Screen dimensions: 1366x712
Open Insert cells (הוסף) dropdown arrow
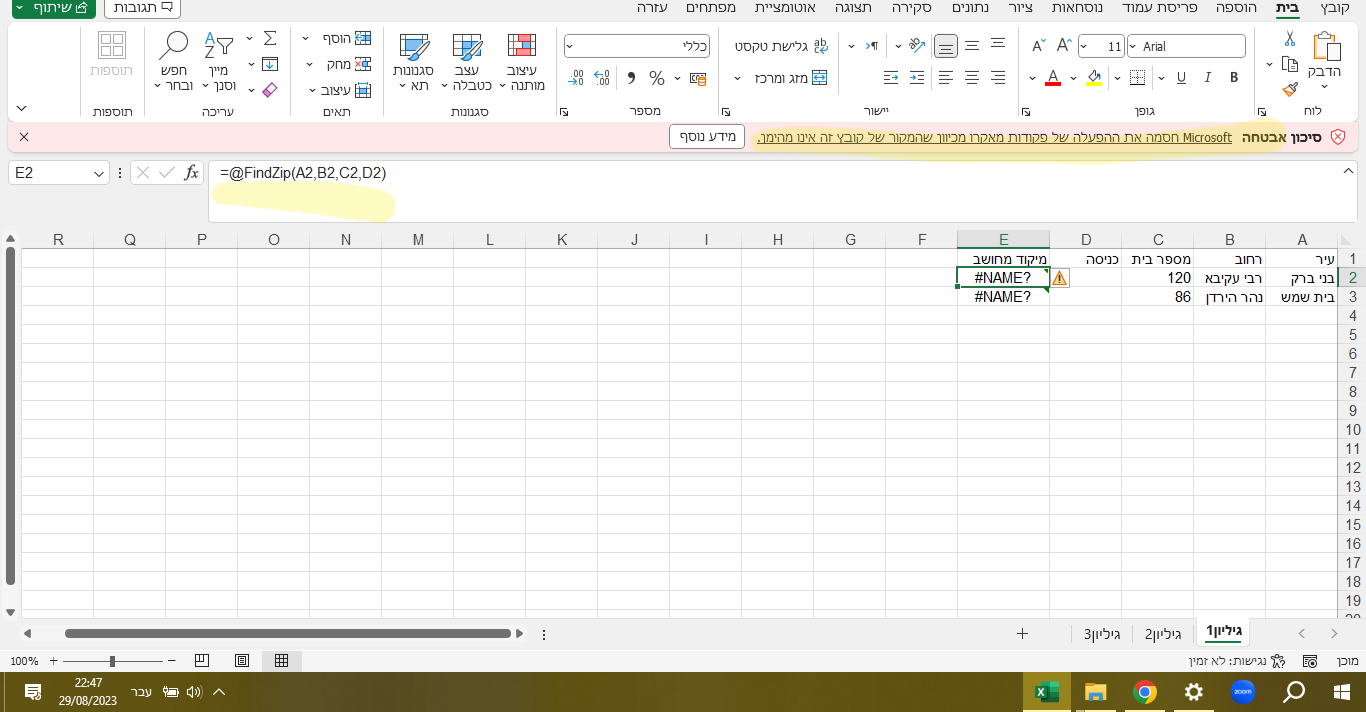pos(306,39)
